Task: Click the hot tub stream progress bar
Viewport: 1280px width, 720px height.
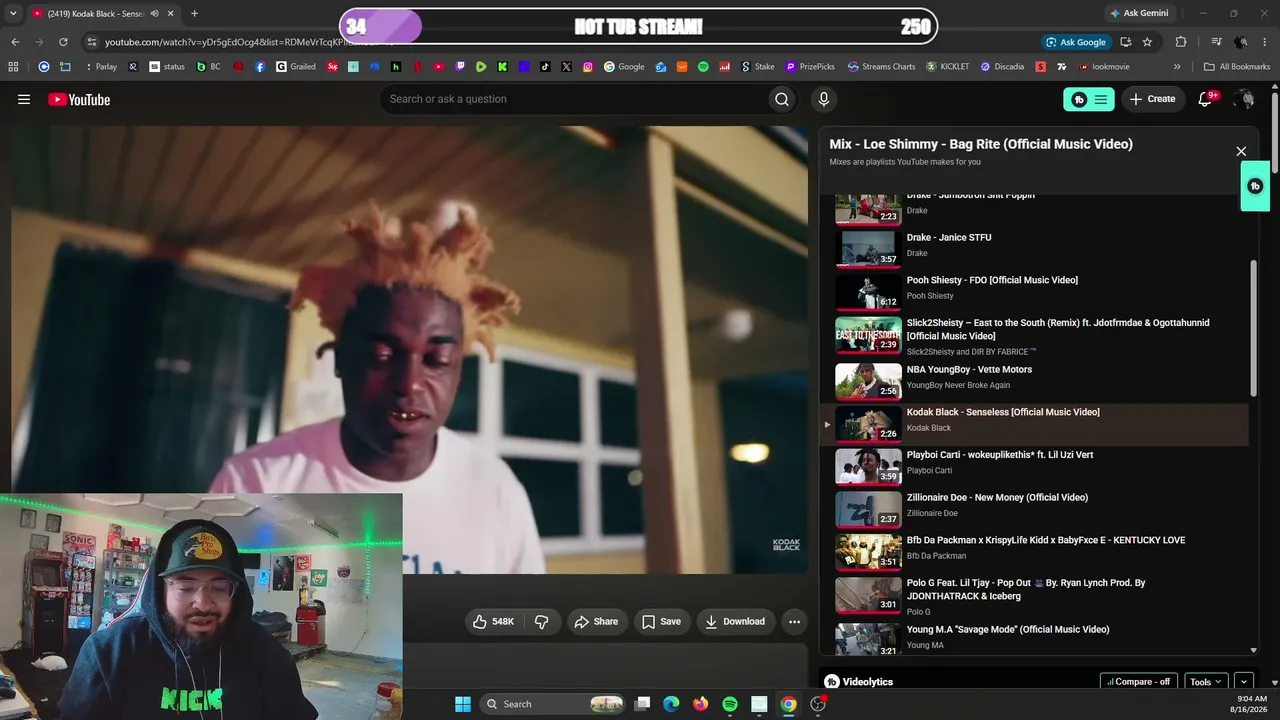Action: [x=639, y=27]
